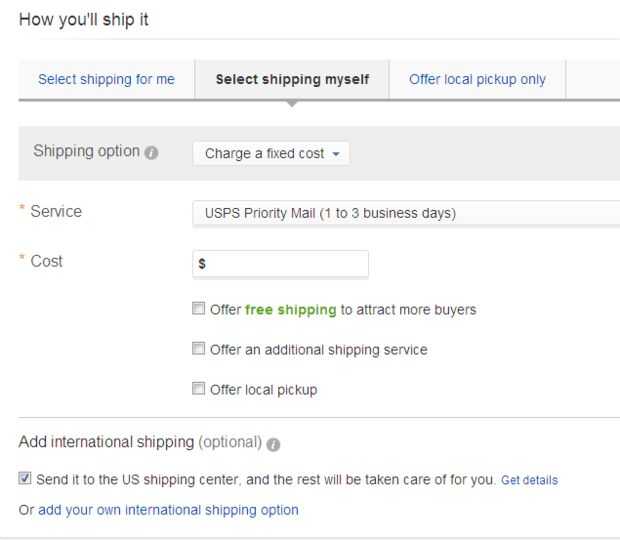This screenshot has height=540, width=620.
Task: Click the Cost field label
Action: tap(46, 261)
